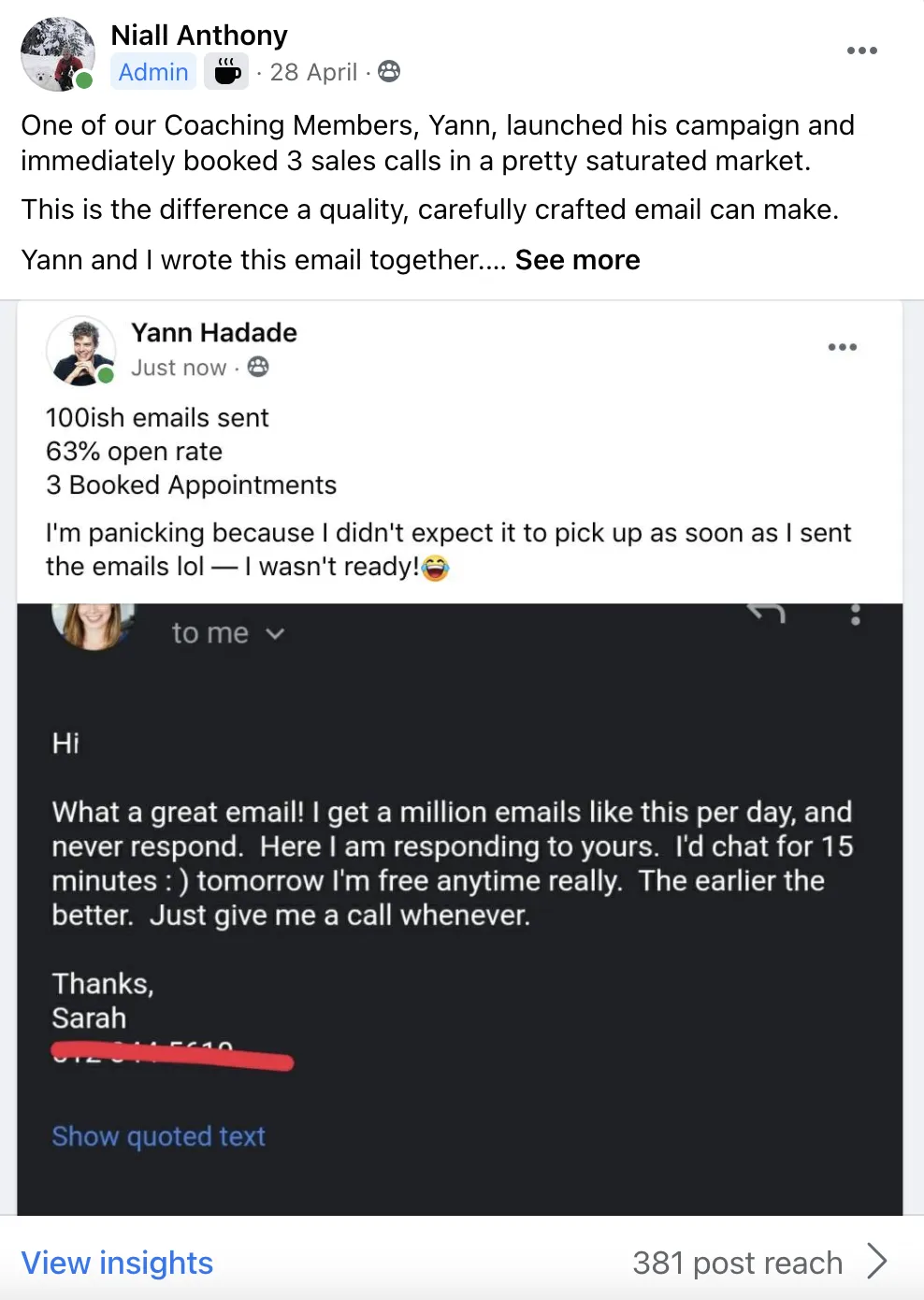Open Niall Anthony's profile name link
Viewport: 924px width, 1300px height.
(x=199, y=36)
